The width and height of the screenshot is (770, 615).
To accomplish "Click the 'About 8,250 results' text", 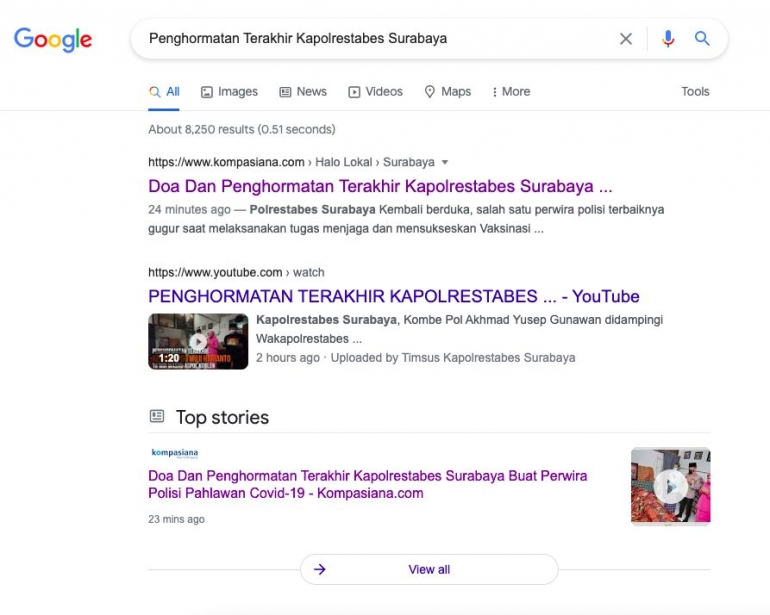I will pos(242,129).
